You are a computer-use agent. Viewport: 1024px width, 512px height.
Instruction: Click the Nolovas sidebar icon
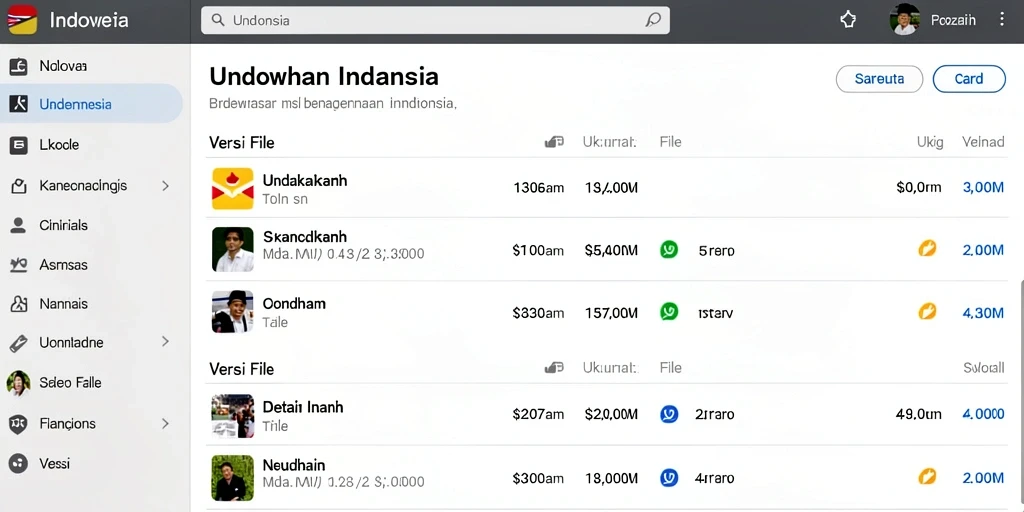point(18,65)
